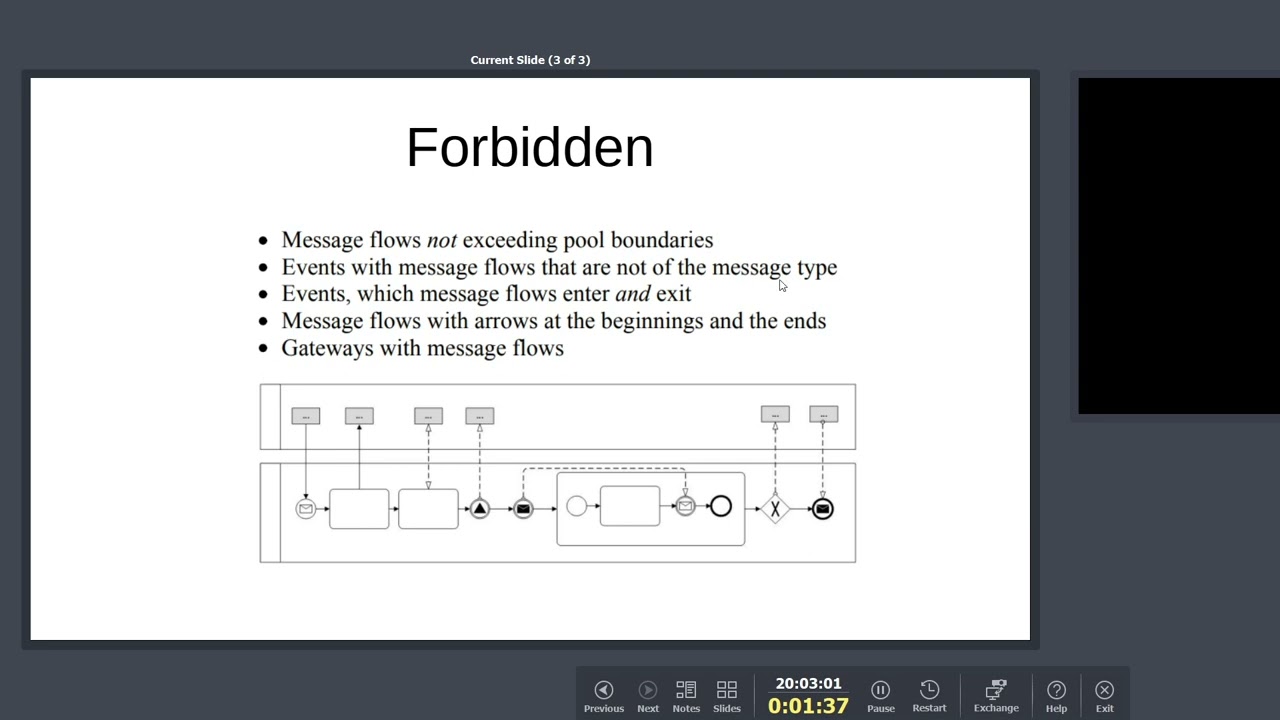Screen dimensions: 1280x720
Task: Select bullet about exceeding pool boundaries
Action: point(486,240)
